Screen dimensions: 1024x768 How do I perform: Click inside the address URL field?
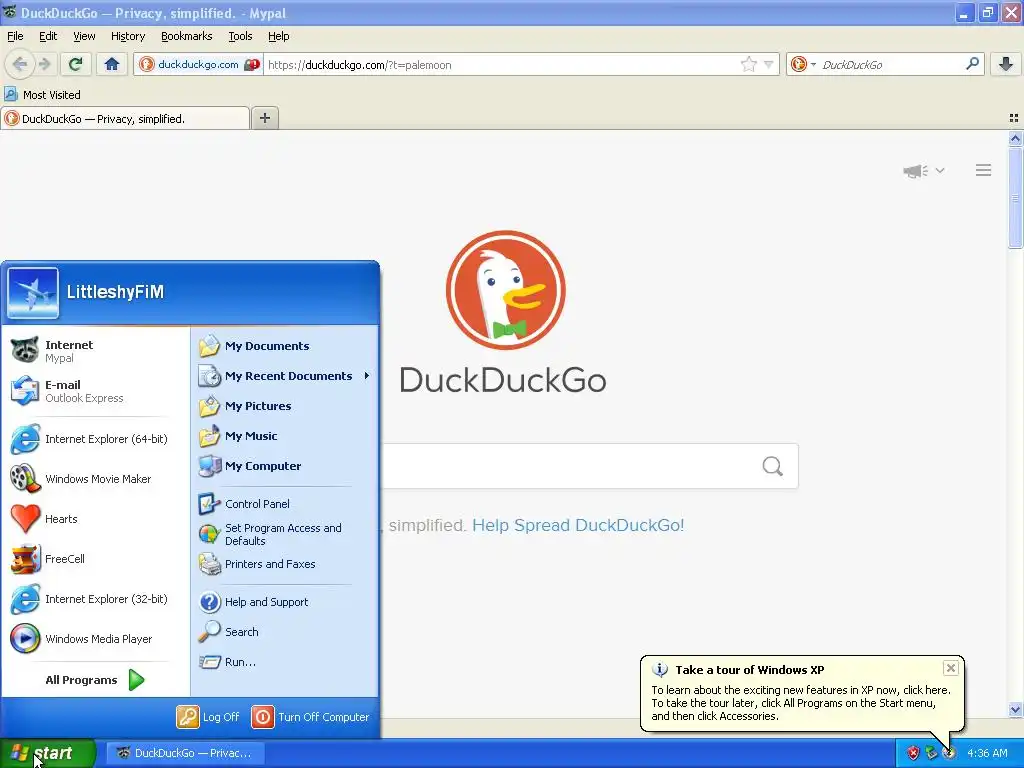coord(503,64)
